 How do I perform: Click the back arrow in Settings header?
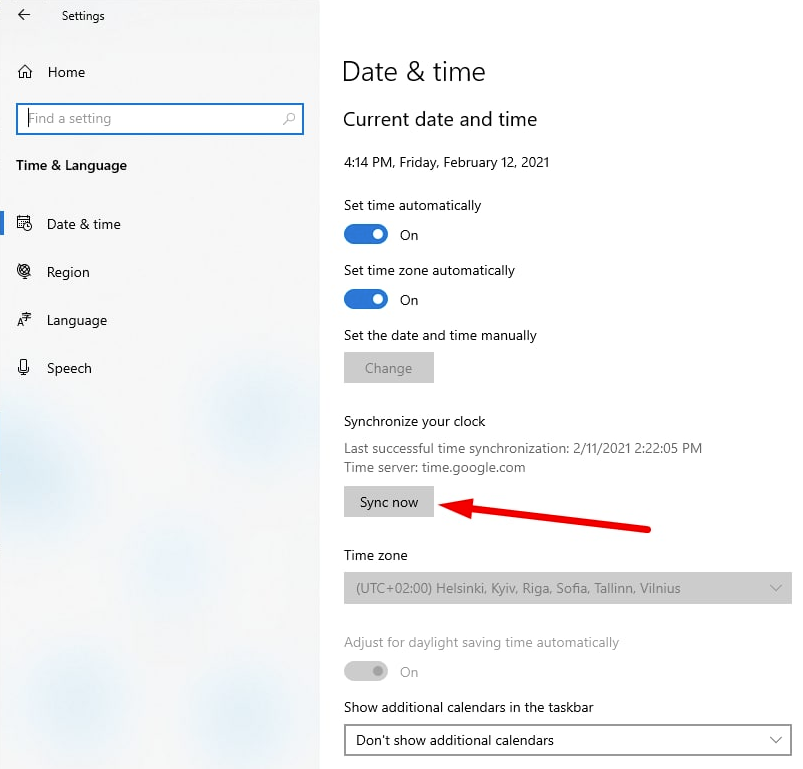tap(24, 15)
